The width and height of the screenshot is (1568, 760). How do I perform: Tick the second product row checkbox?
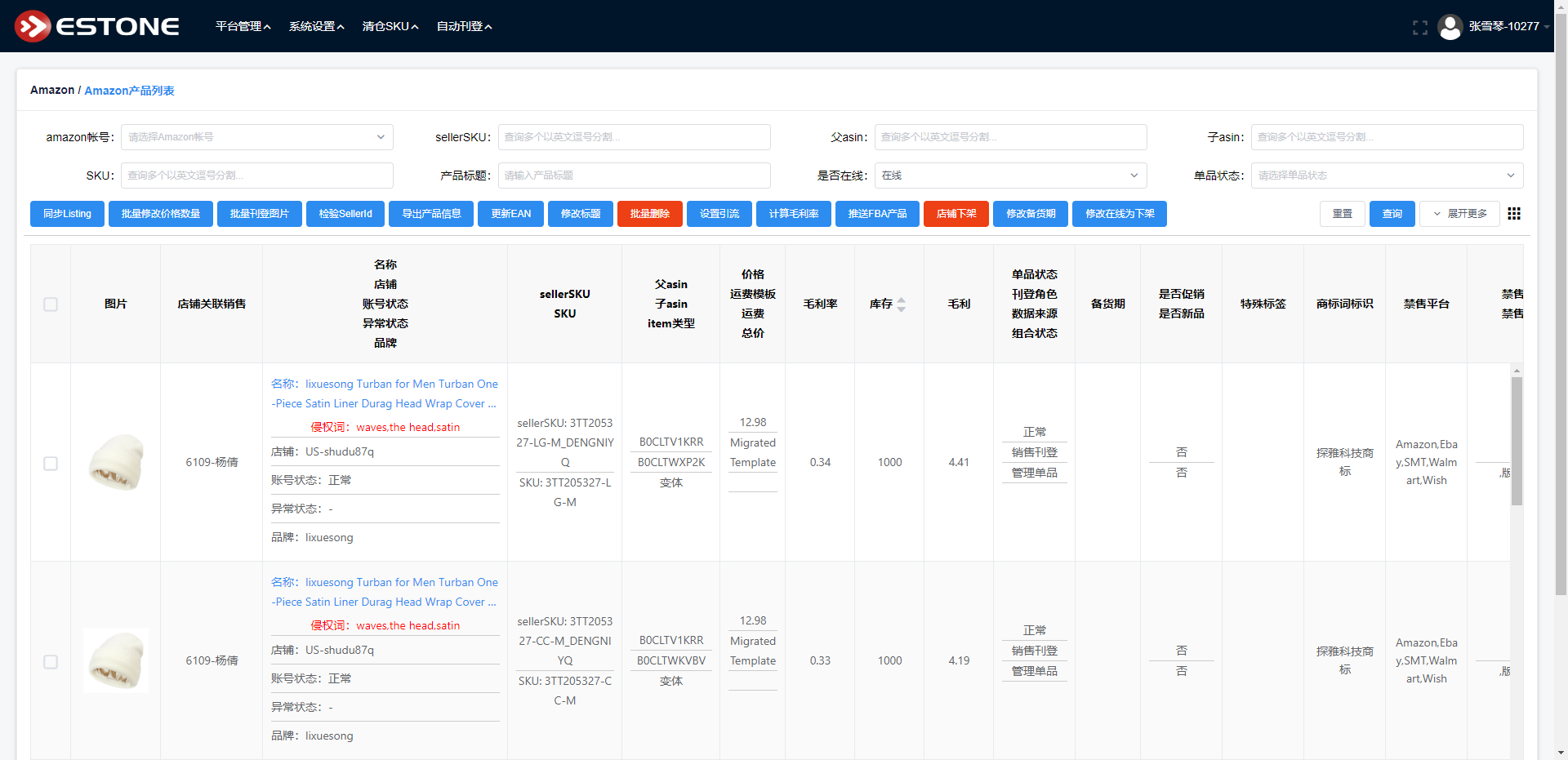51,661
